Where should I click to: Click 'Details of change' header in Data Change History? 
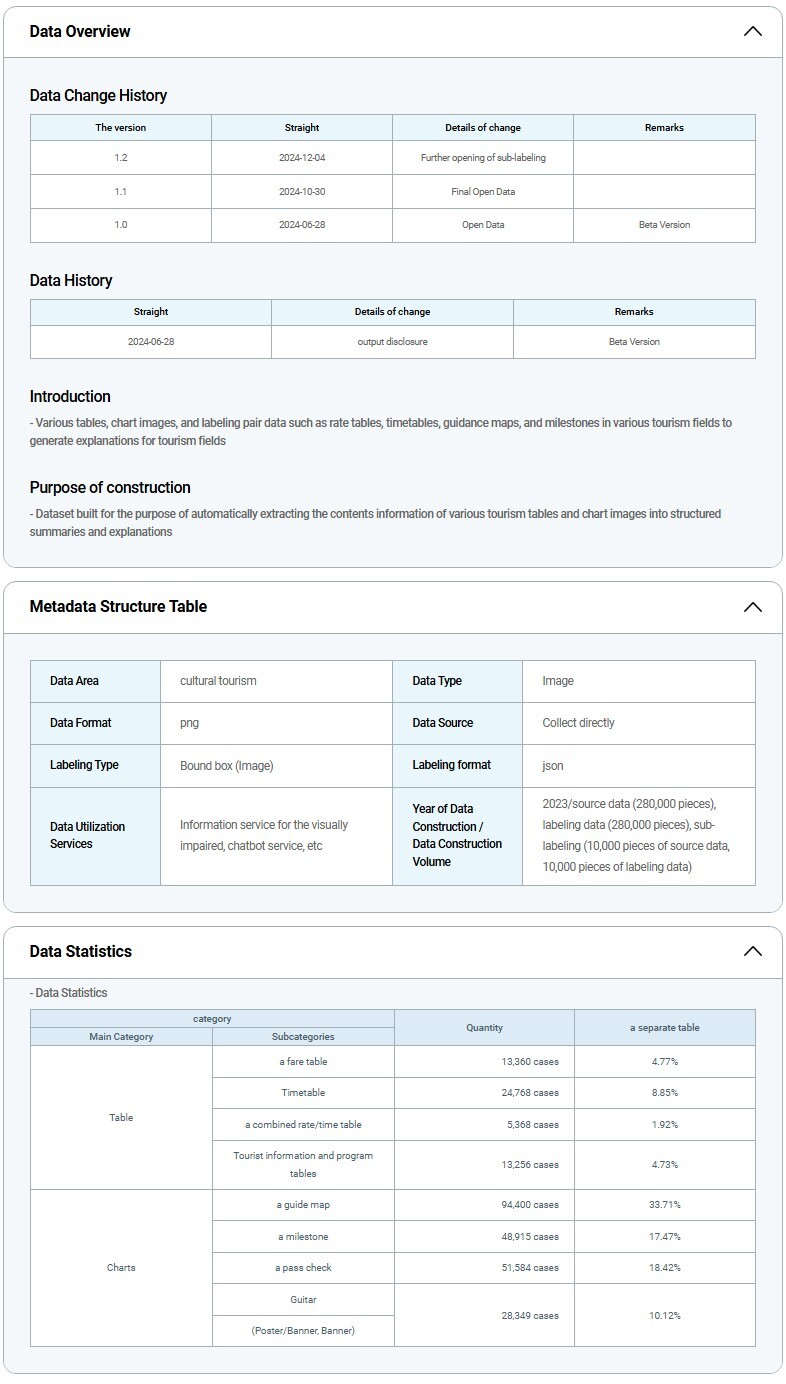[x=483, y=127]
